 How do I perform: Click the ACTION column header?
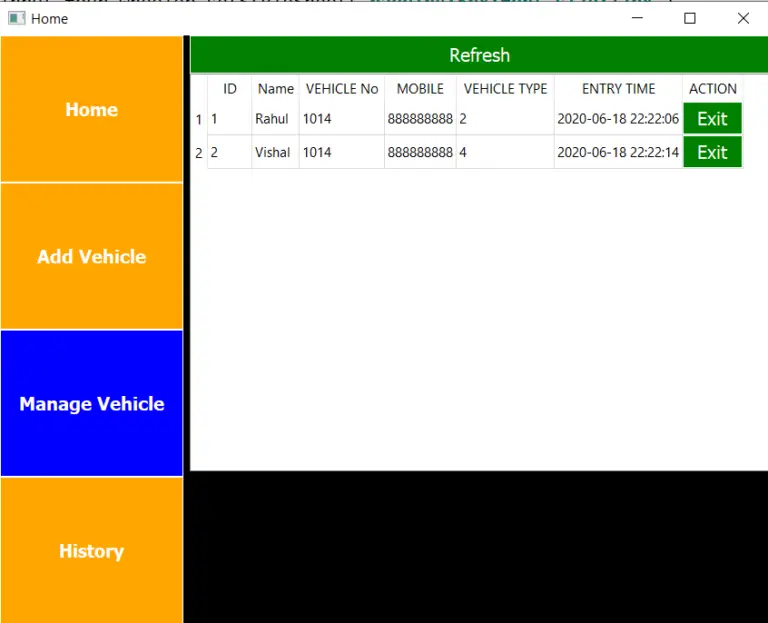click(x=713, y=89)
